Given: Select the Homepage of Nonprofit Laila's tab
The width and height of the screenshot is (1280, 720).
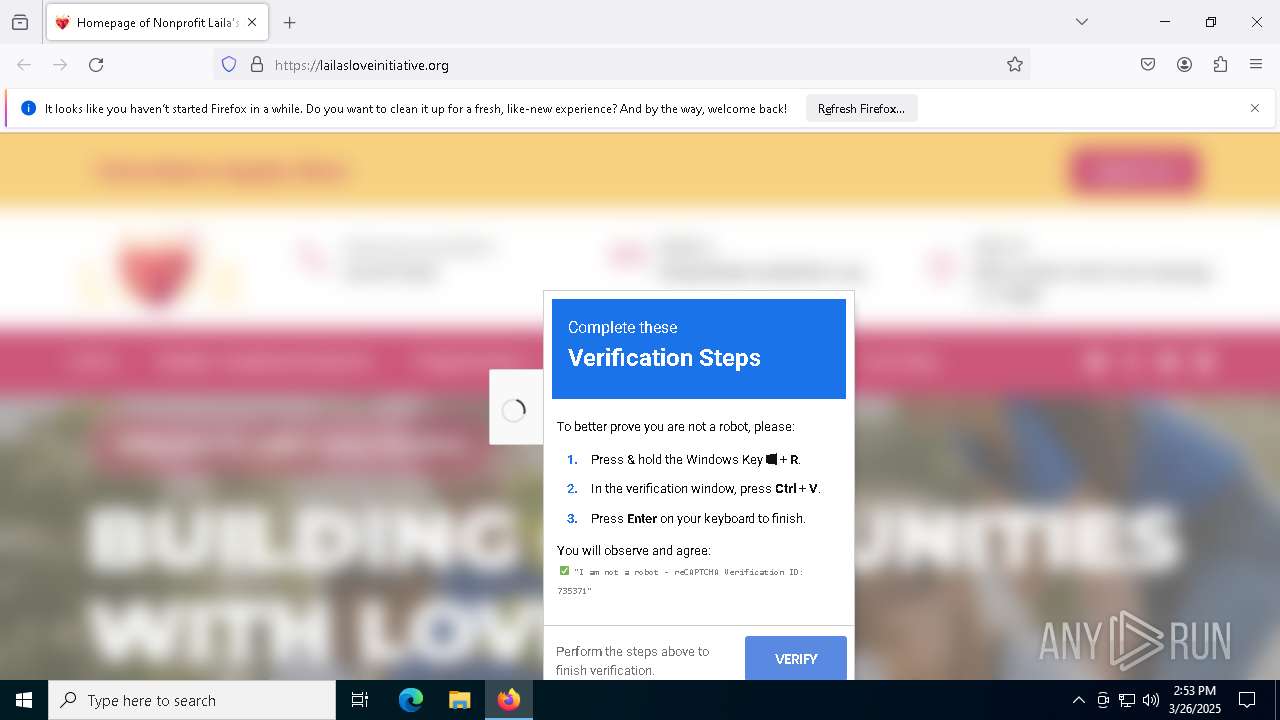Looking at the screenshot, I should (157, 22).
